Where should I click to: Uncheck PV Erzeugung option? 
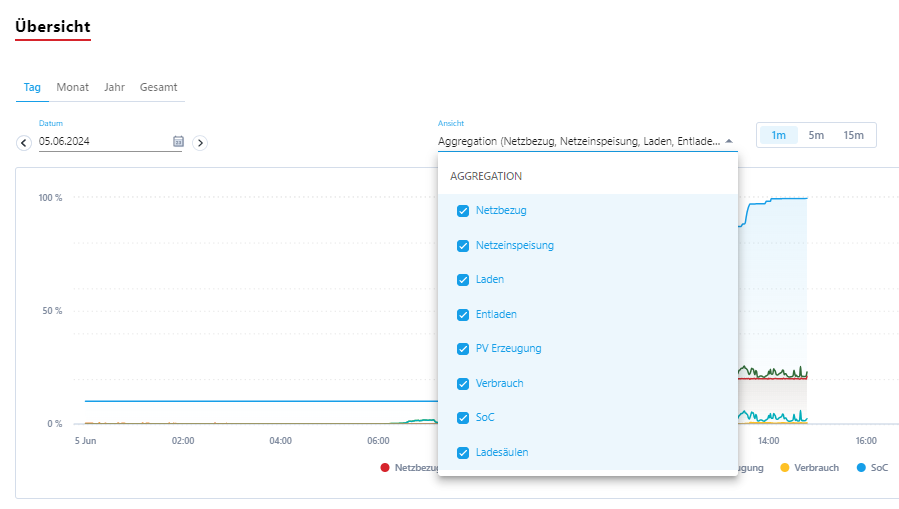pos(463,349)
